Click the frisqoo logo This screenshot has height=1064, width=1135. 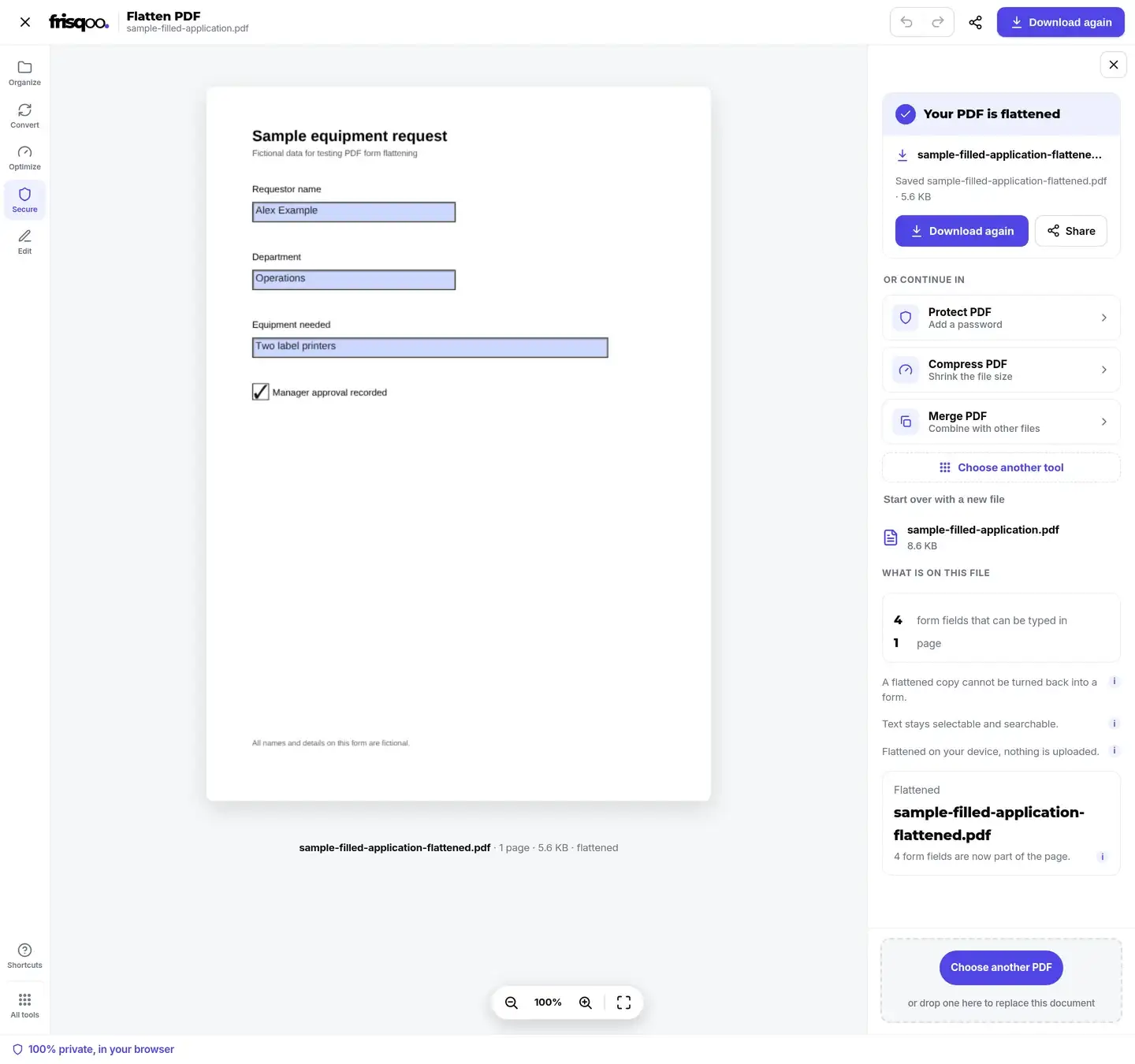tap(79, 22)
